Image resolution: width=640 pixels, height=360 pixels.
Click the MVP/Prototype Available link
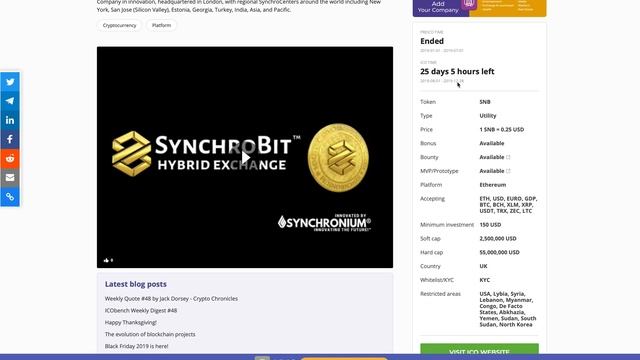tap(491, 171)
